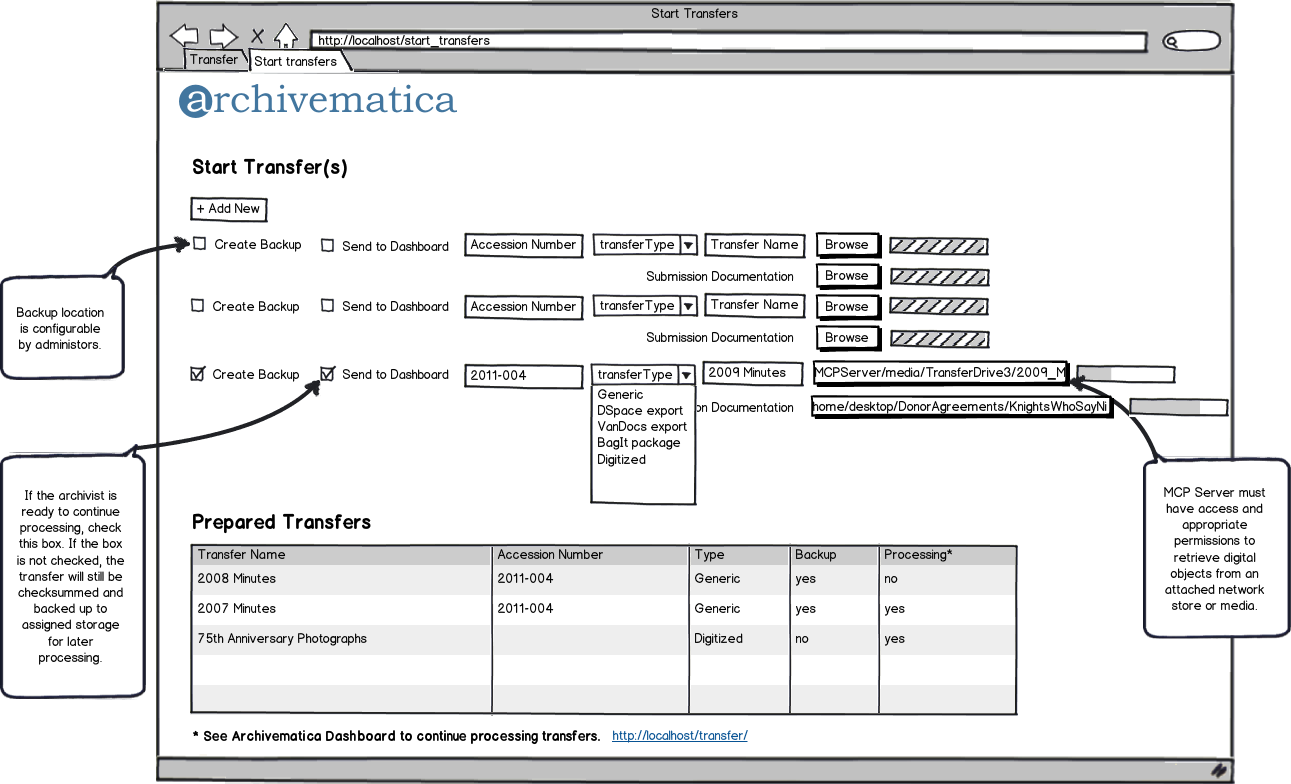Click the browser forward arrow
The image size is (1291, 784).
click(222, 37)
